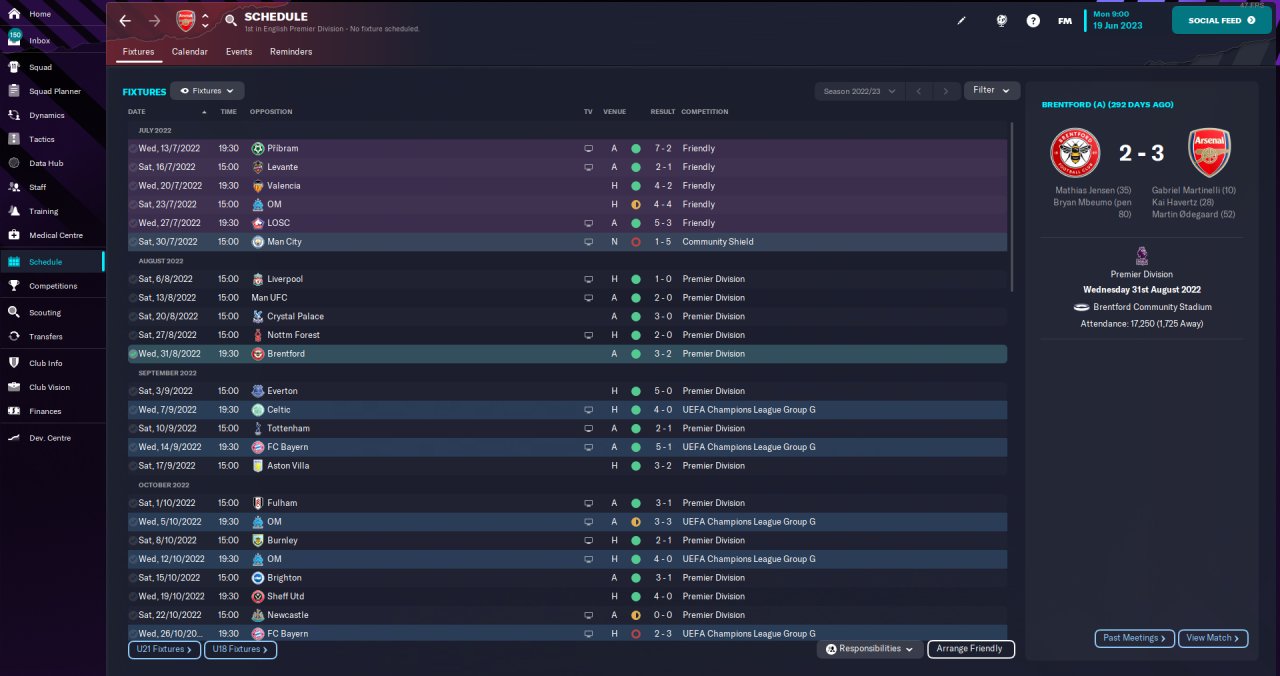Open the Home sidebar icon

click(14, 14)
